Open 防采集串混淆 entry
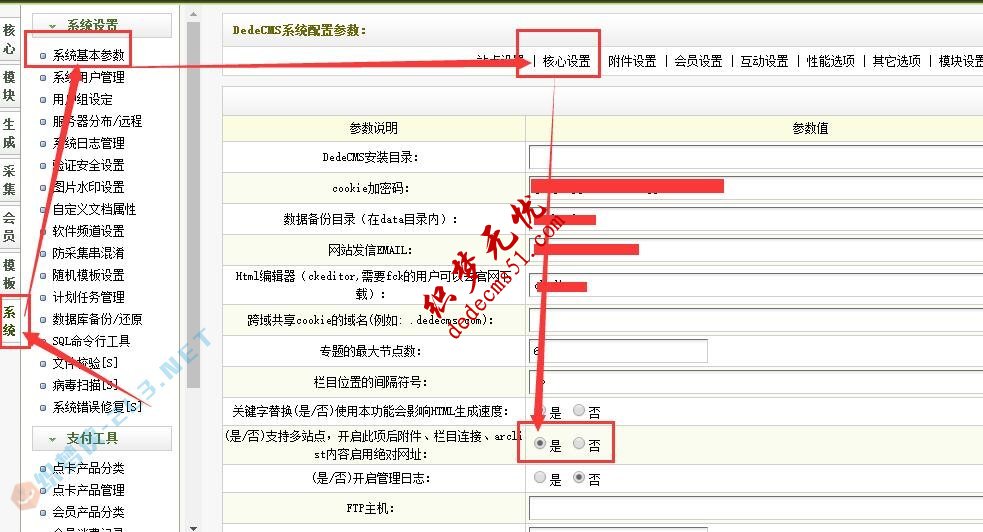The image size is (983, 532). pos(88,253)
